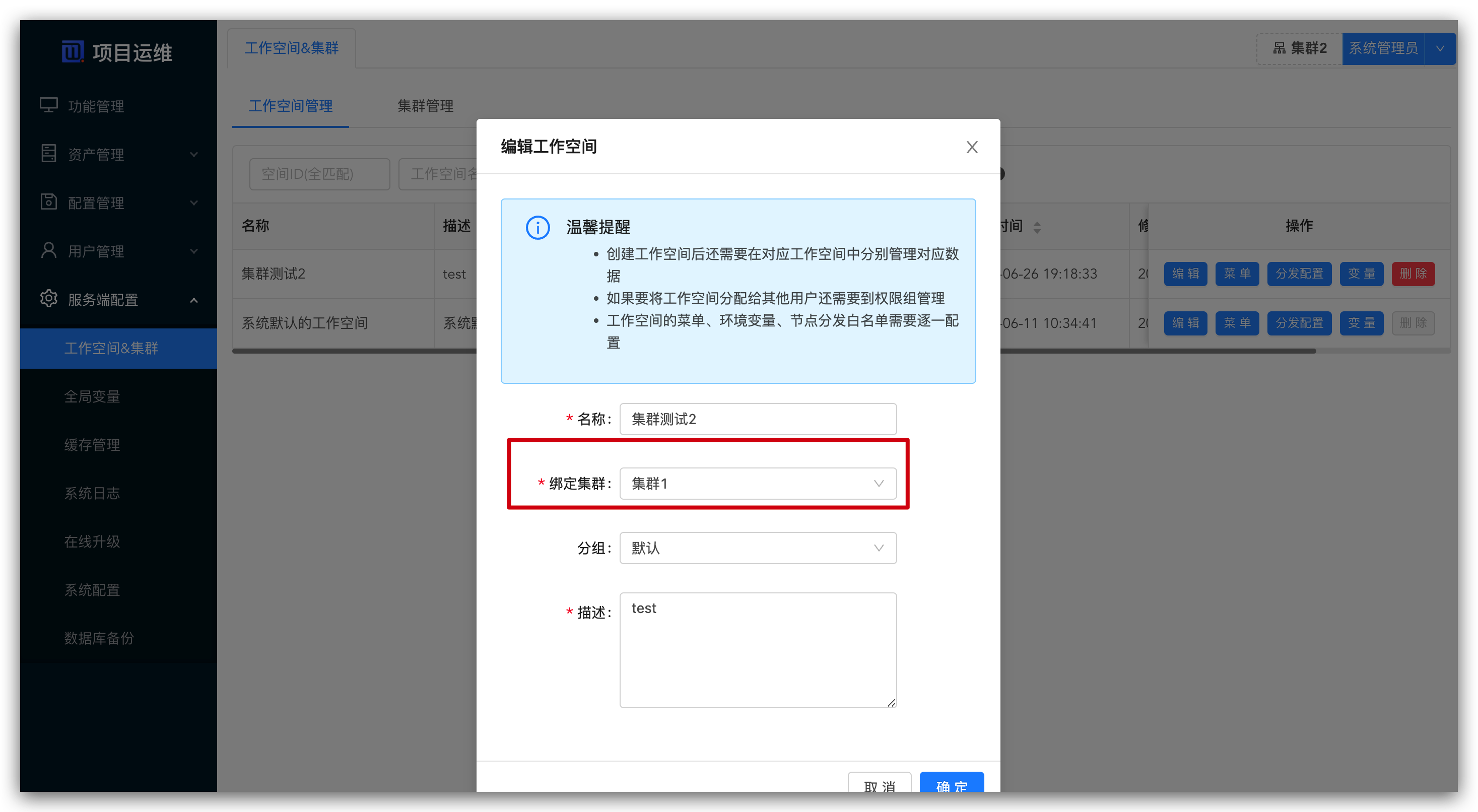Click the 取消 cancel button
The image size is (1478, 812).
(880, 786)
